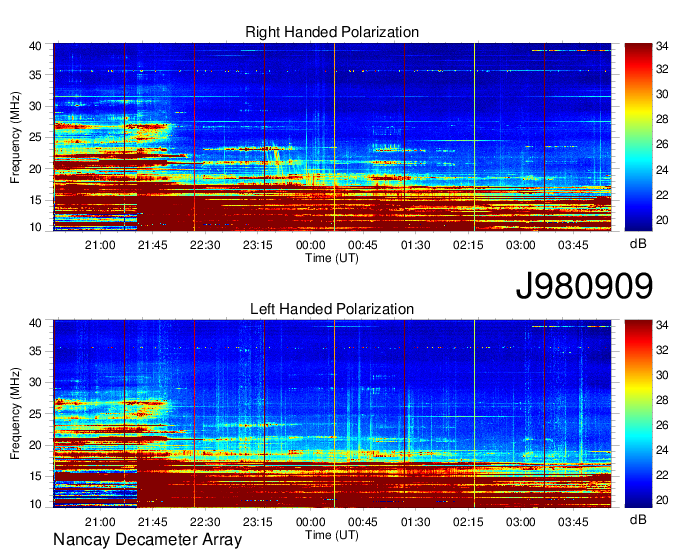Click the 22:30 time tick on Left Handed plot
Viewport: 680px width, 552px height.
(x=205, y=522)
